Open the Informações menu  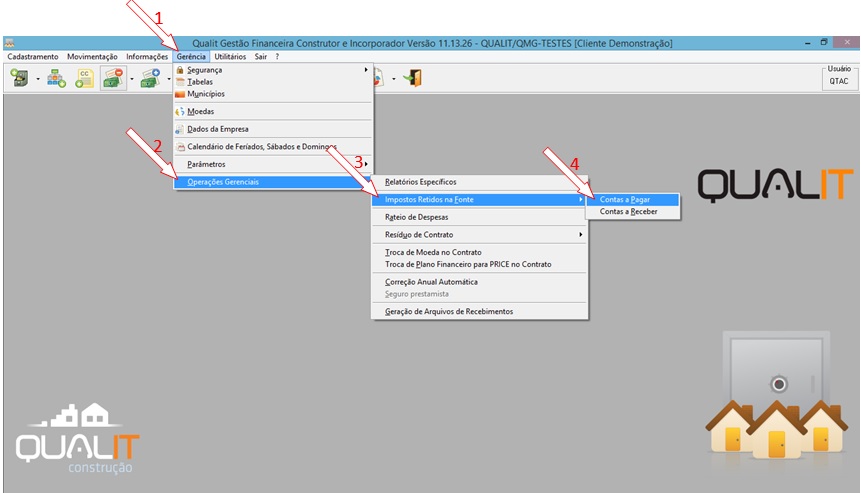[x=147, y=57]
